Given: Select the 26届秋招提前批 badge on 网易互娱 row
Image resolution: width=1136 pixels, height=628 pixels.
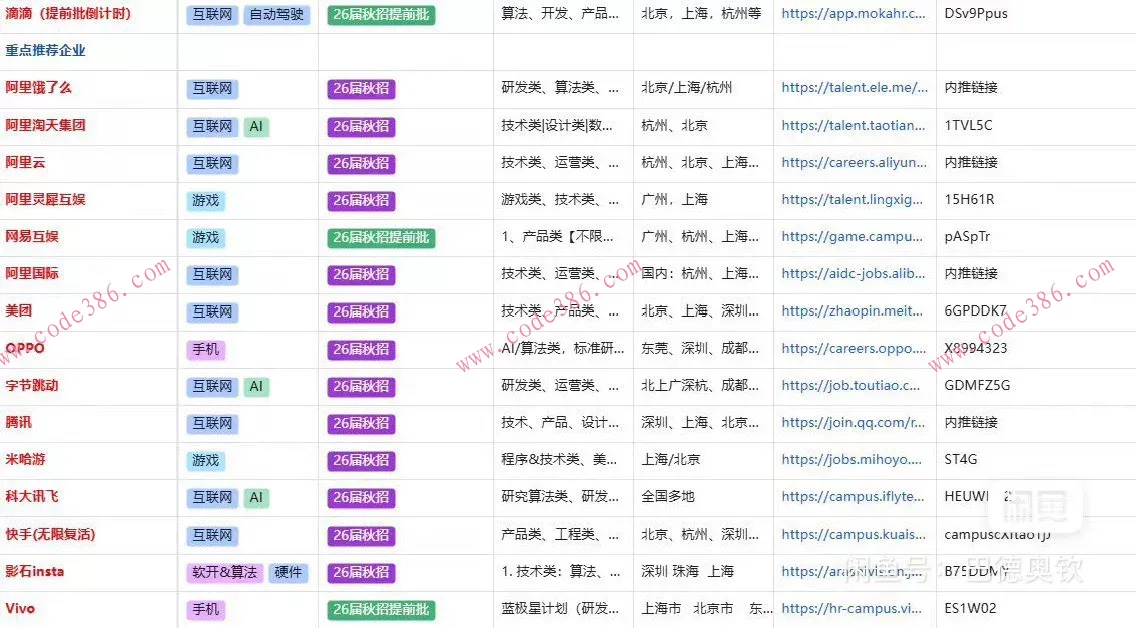Looking at the screenshot, I should (x=380, y=237).
